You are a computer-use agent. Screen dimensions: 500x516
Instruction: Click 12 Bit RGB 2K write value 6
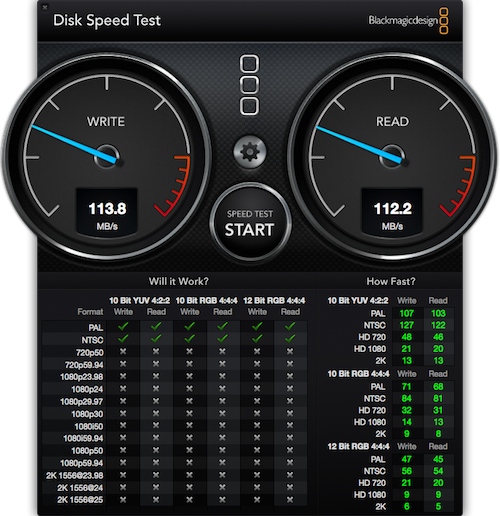coord(406,506)
